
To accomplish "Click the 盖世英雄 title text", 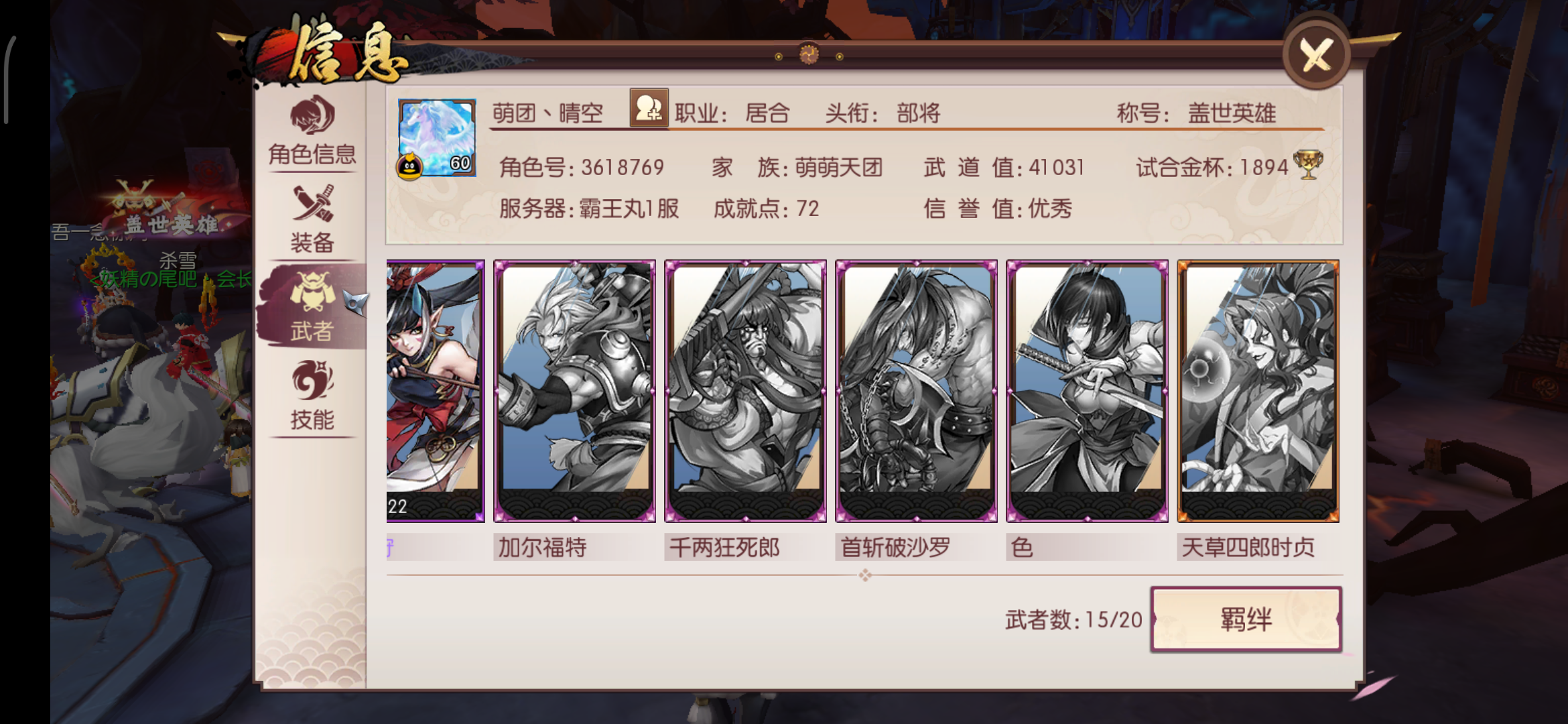I will coord(1232,113).
